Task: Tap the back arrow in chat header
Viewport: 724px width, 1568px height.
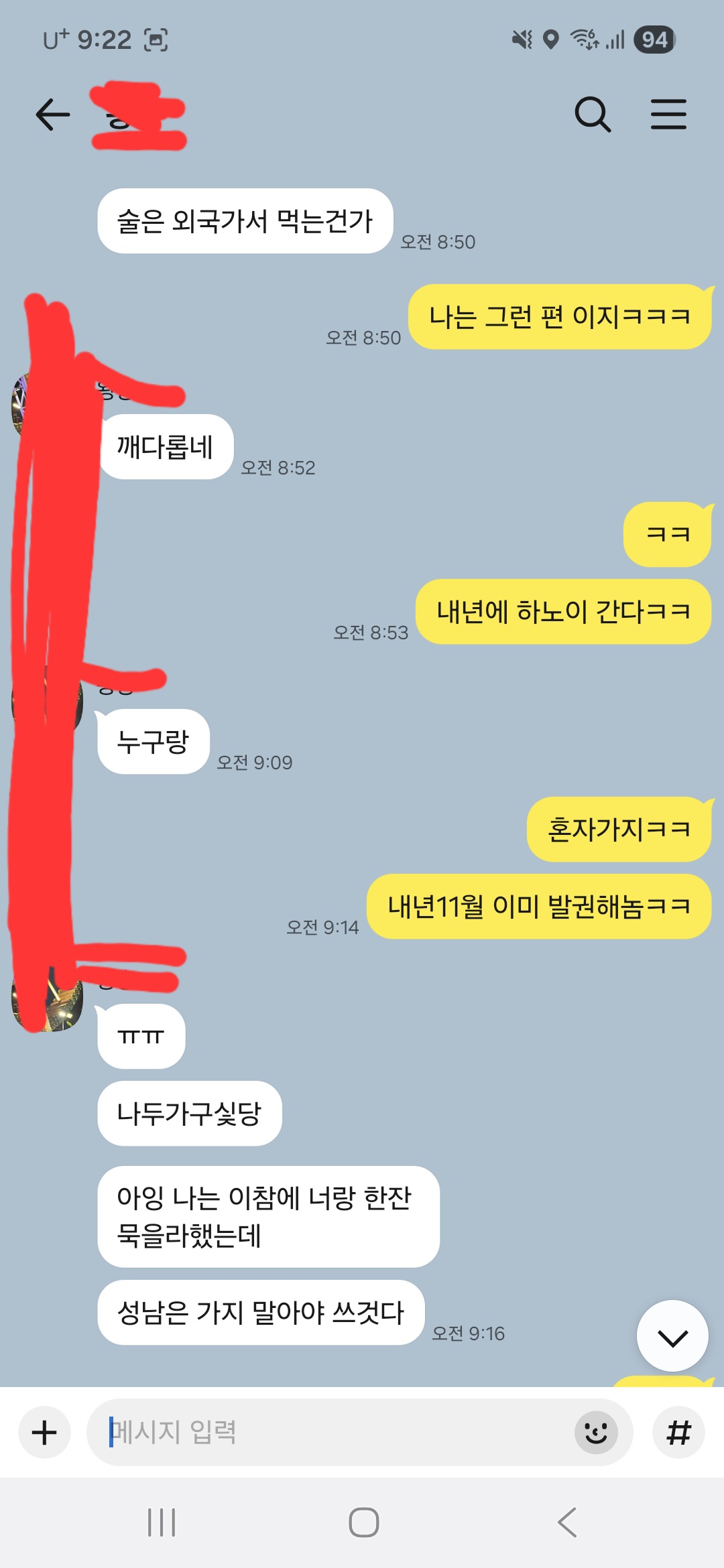Action: [53, 114]
